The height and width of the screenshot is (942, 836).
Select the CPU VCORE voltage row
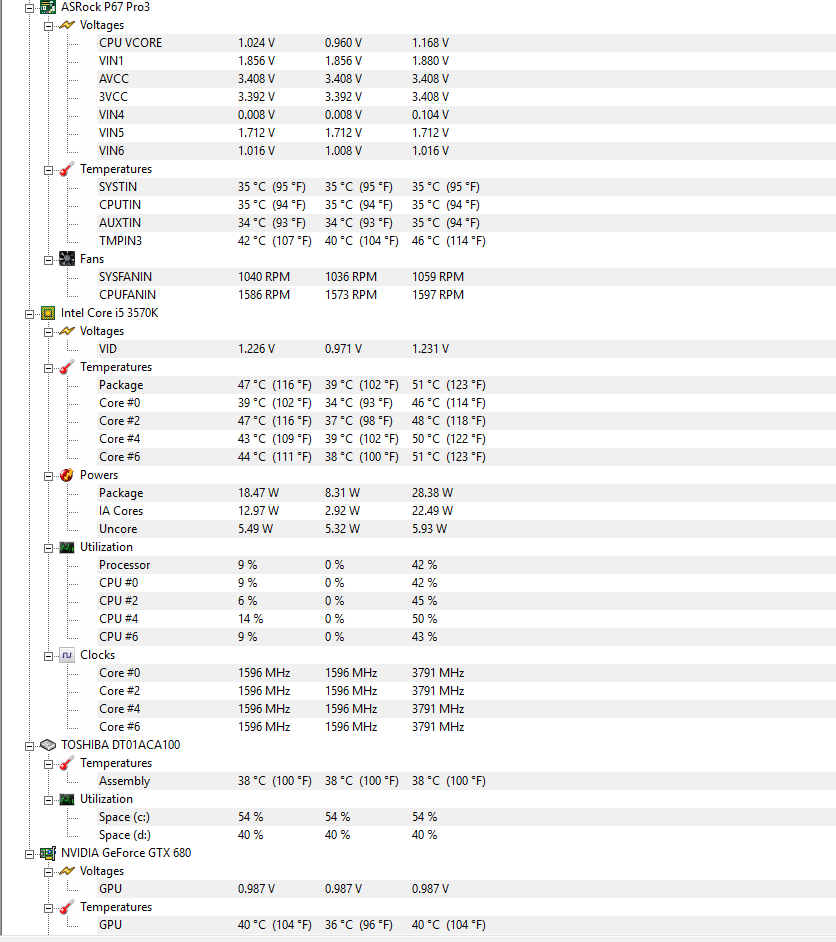[466, 43]
